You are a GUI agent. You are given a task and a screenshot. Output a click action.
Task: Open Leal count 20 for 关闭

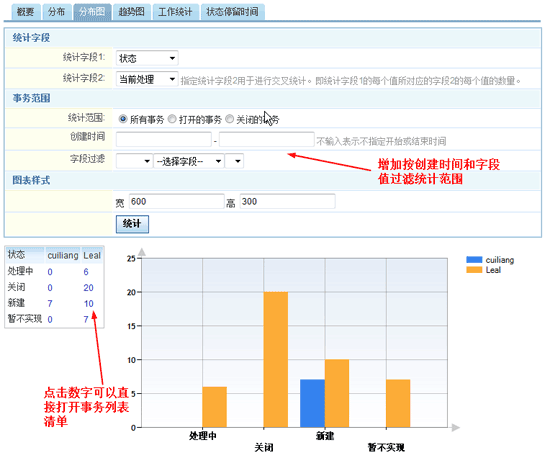(88, 288)
